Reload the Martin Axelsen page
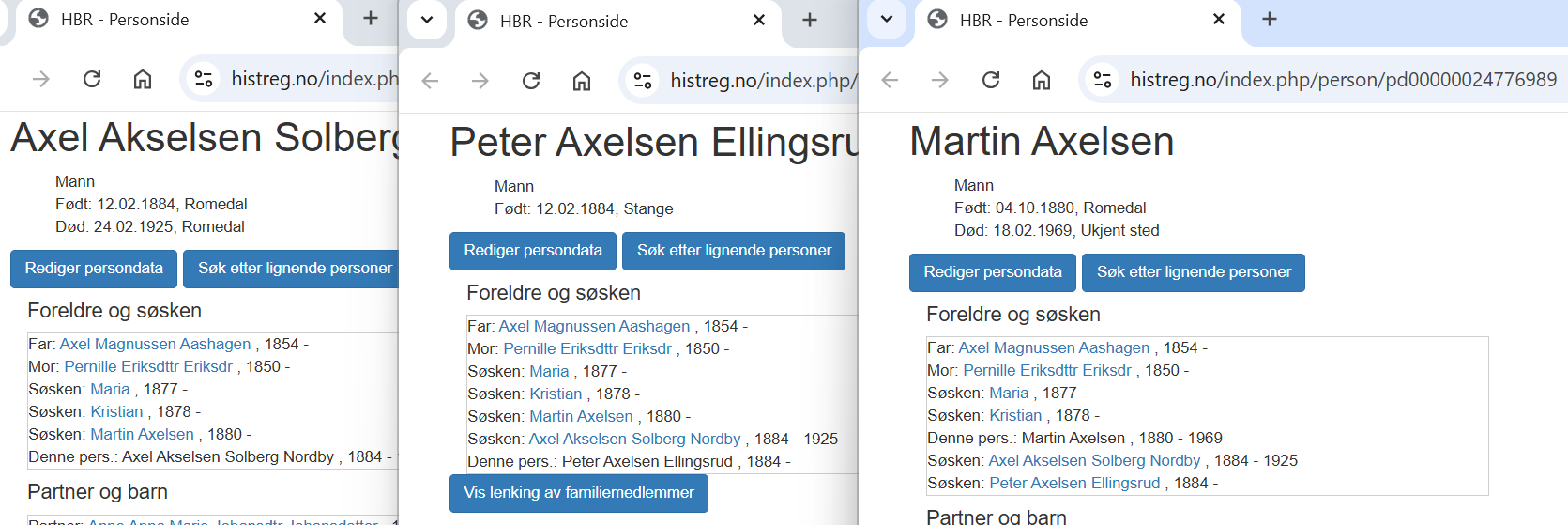The image size is (1568, 525). click(x=991, y=80)
